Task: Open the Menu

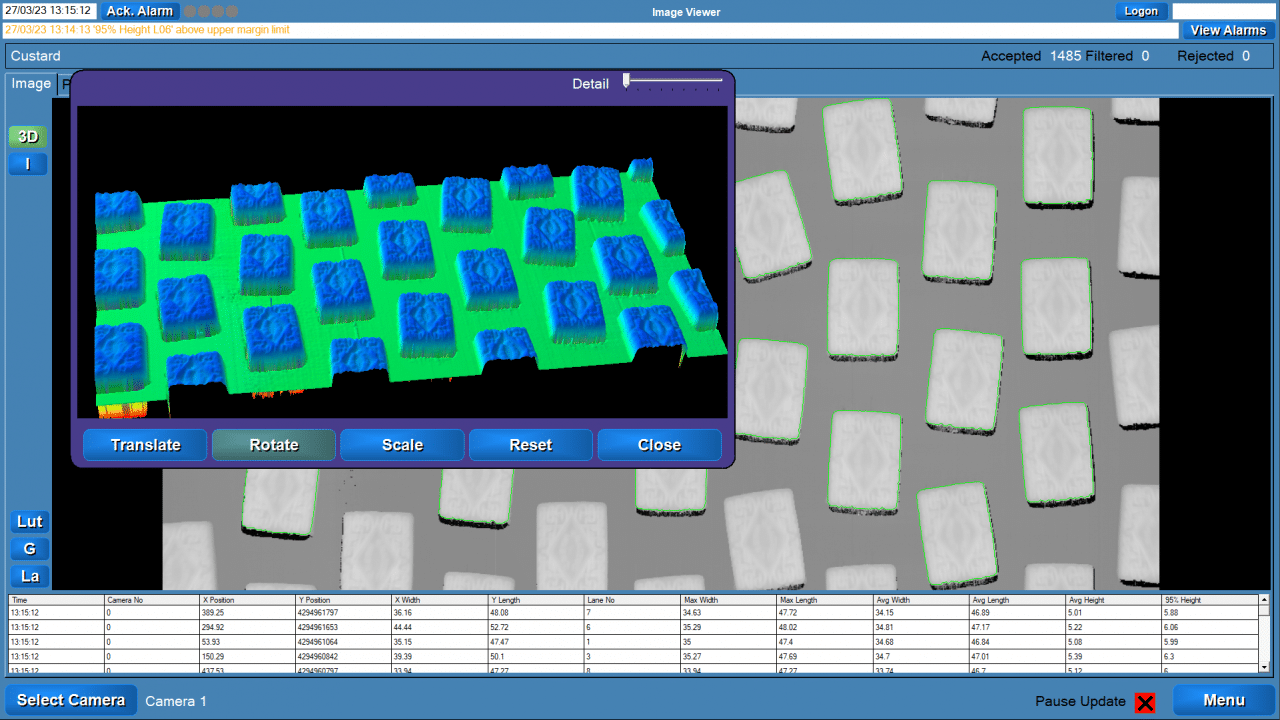Action: pos(1221,700)
